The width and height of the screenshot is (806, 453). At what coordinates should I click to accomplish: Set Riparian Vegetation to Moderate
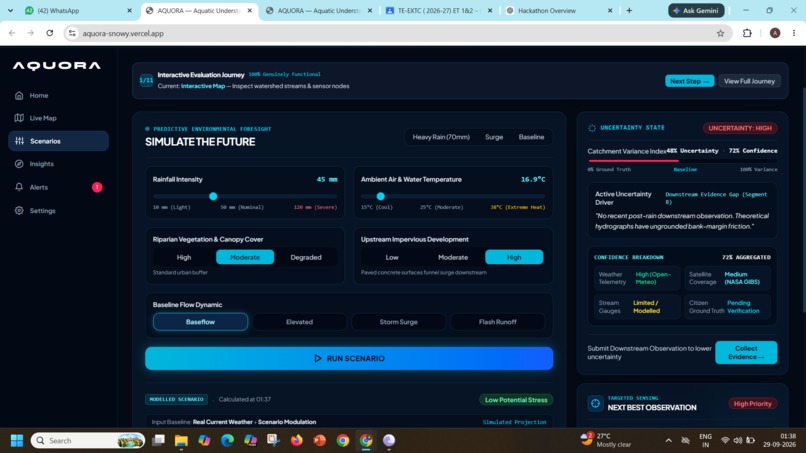click(245, 257)
